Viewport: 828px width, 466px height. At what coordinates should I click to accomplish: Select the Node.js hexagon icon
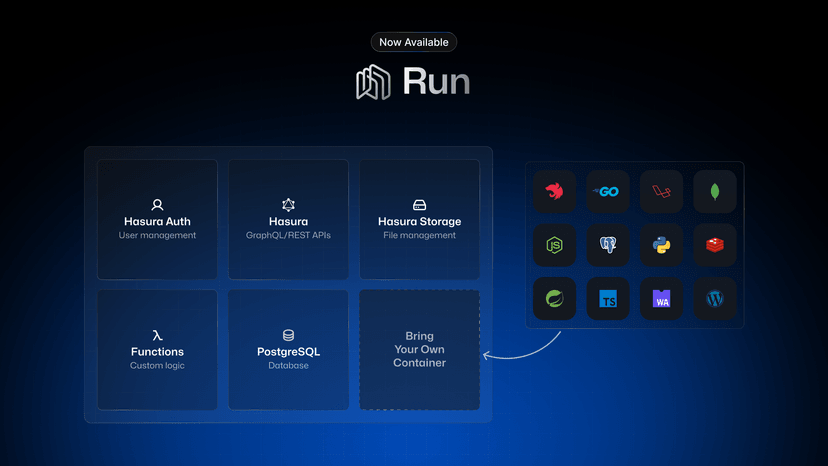click(x=554, y=245)
